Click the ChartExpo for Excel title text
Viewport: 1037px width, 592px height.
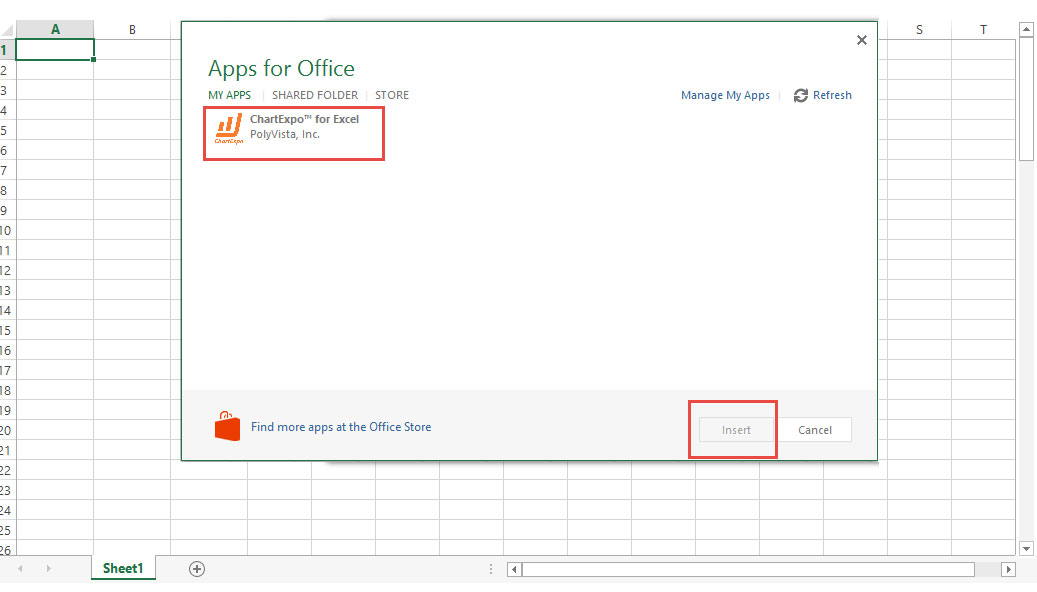(x=304, y=119)
